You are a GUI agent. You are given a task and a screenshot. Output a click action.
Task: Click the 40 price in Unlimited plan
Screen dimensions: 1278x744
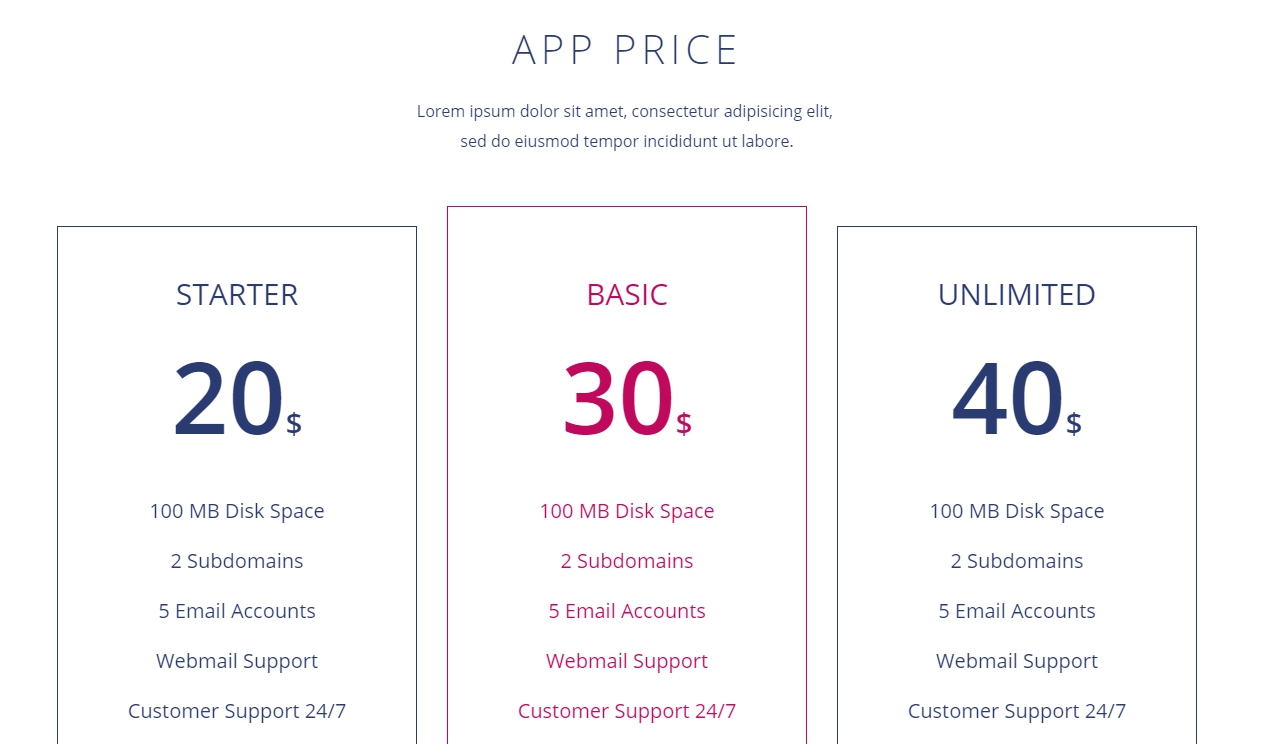click(1008, 400)
